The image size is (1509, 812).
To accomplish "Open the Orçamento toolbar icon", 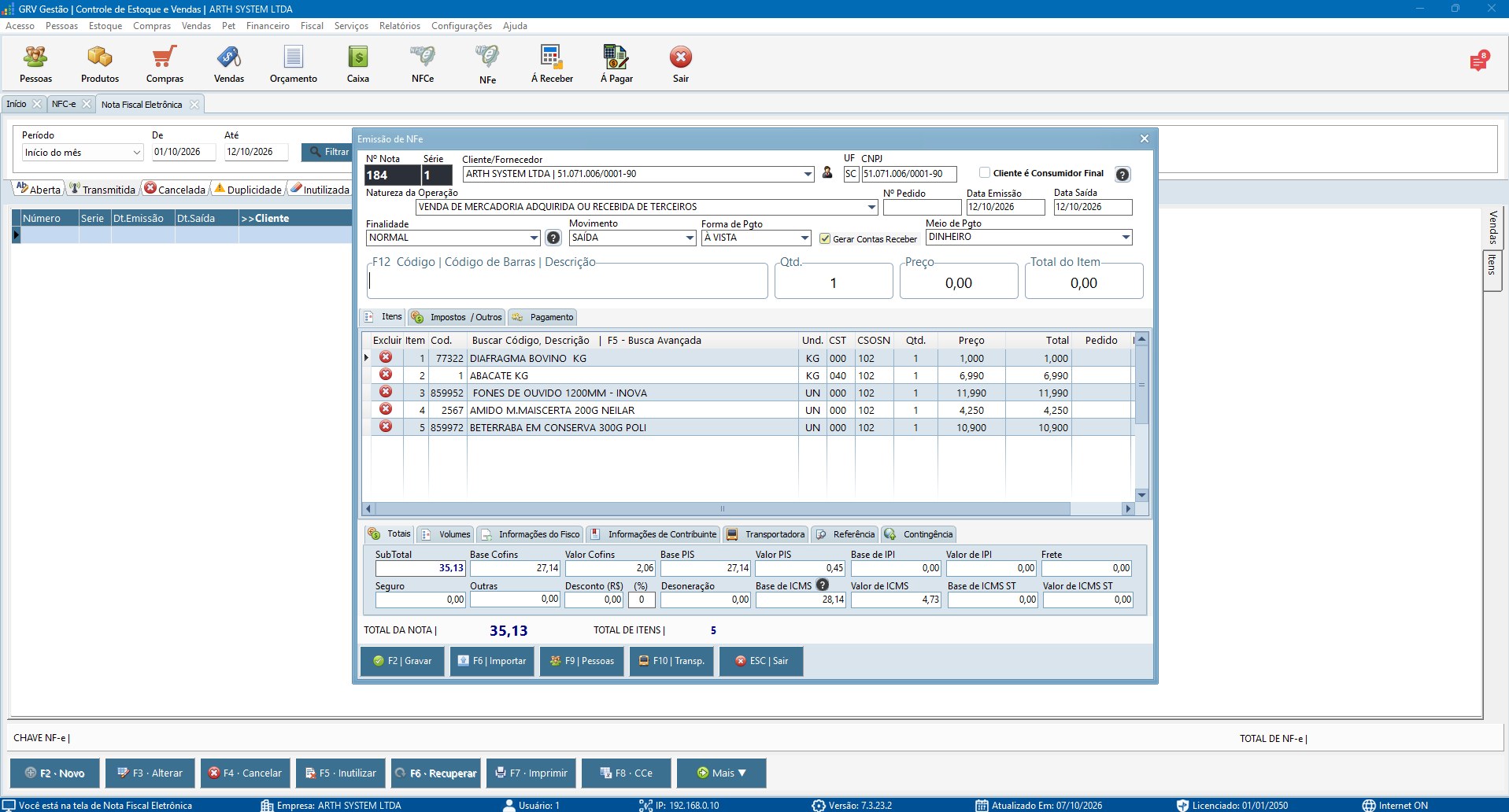I will pyautogui.click(x=294, y=64).
